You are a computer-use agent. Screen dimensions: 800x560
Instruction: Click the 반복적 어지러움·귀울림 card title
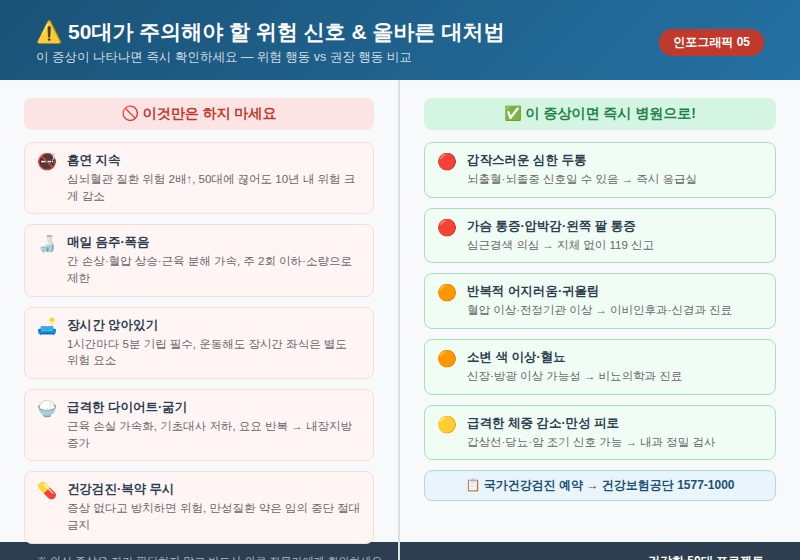(533, 291)
